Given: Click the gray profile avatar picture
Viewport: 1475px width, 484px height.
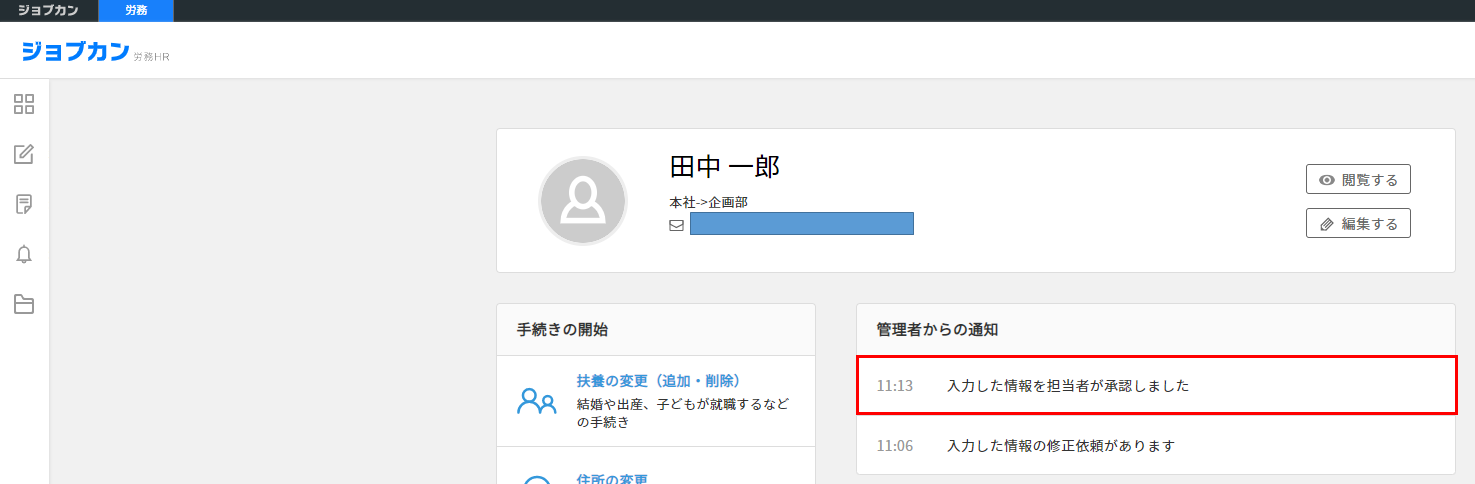Looking at the screenshot, I should 582,201.
